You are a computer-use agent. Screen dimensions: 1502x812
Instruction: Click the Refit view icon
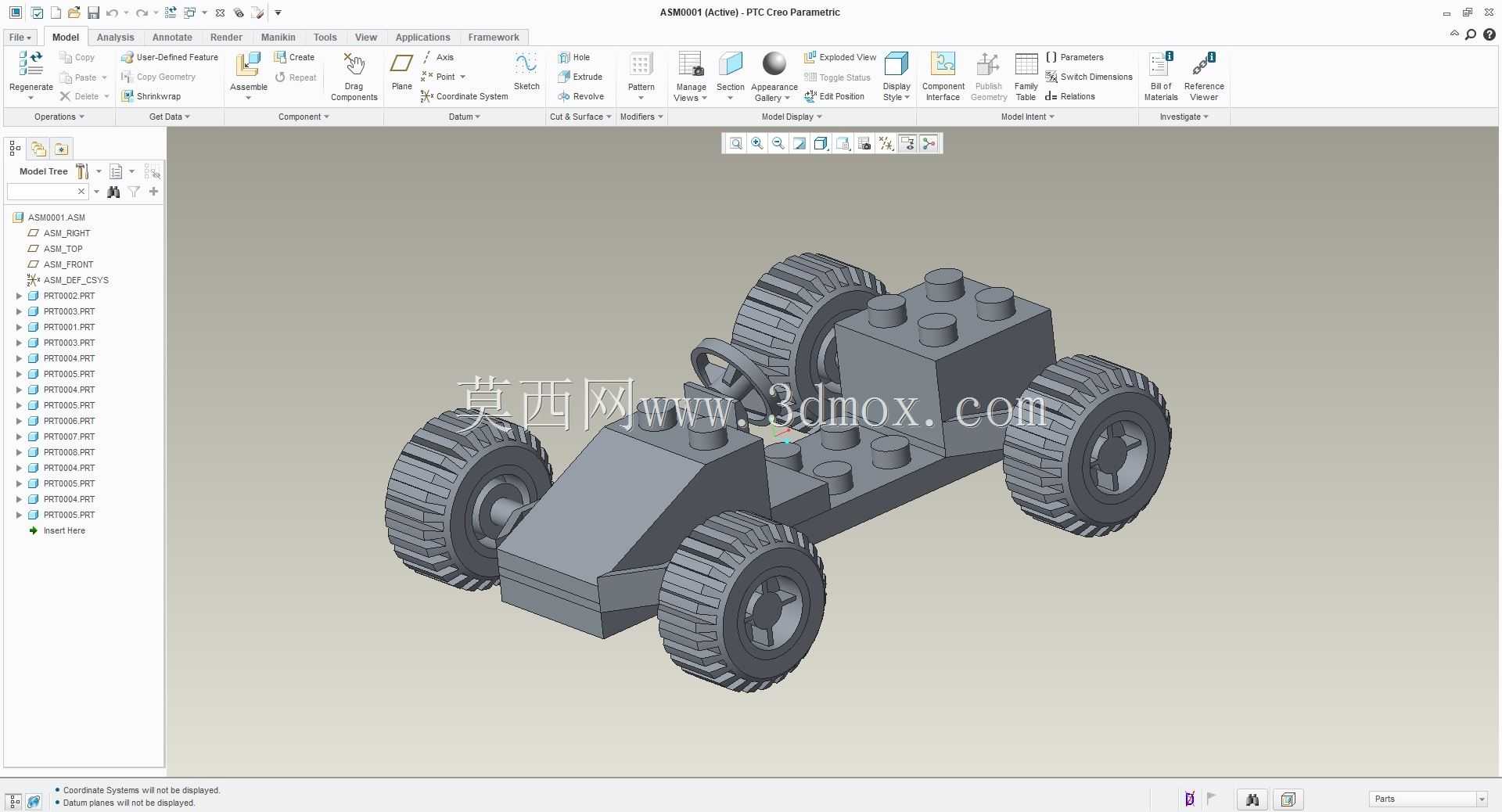coord(735,143)
